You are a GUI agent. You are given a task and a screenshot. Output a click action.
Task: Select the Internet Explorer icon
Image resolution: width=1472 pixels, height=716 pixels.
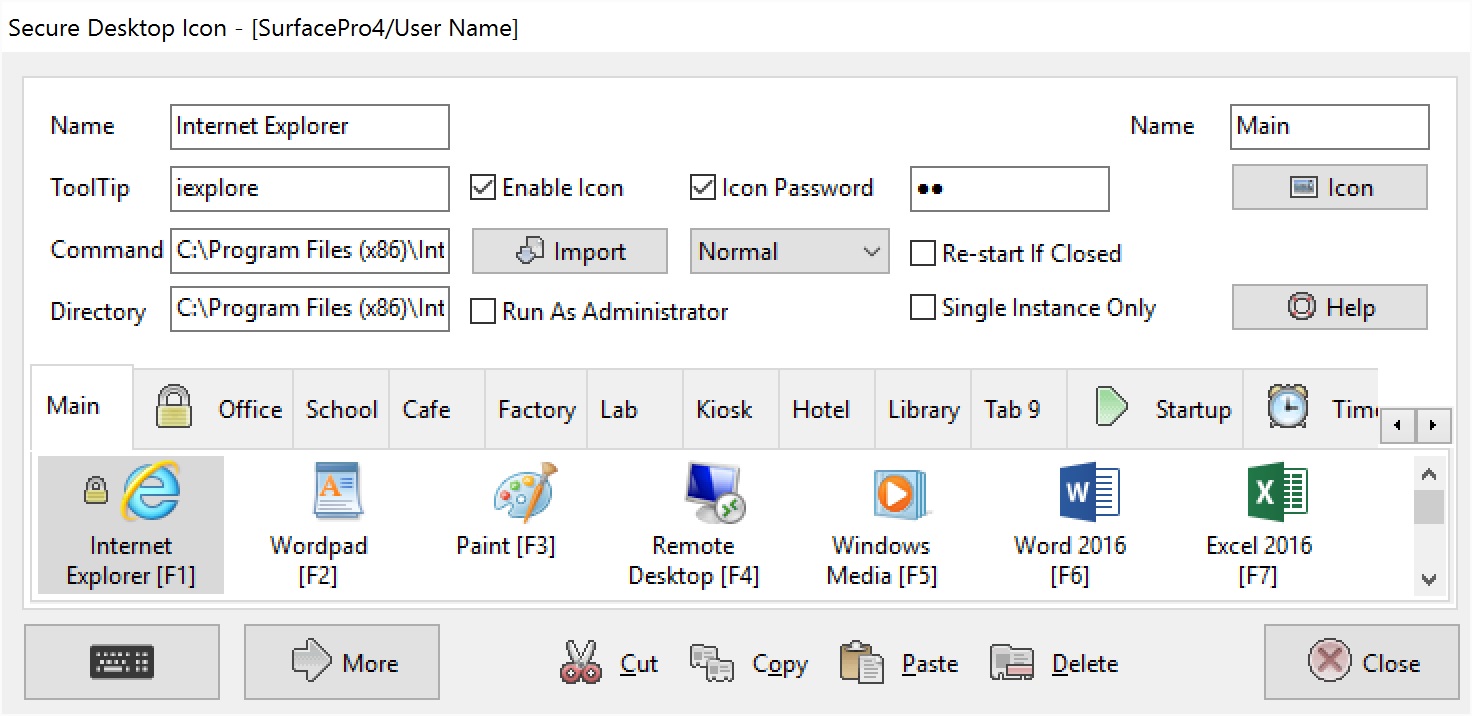(x=150, y=492)
